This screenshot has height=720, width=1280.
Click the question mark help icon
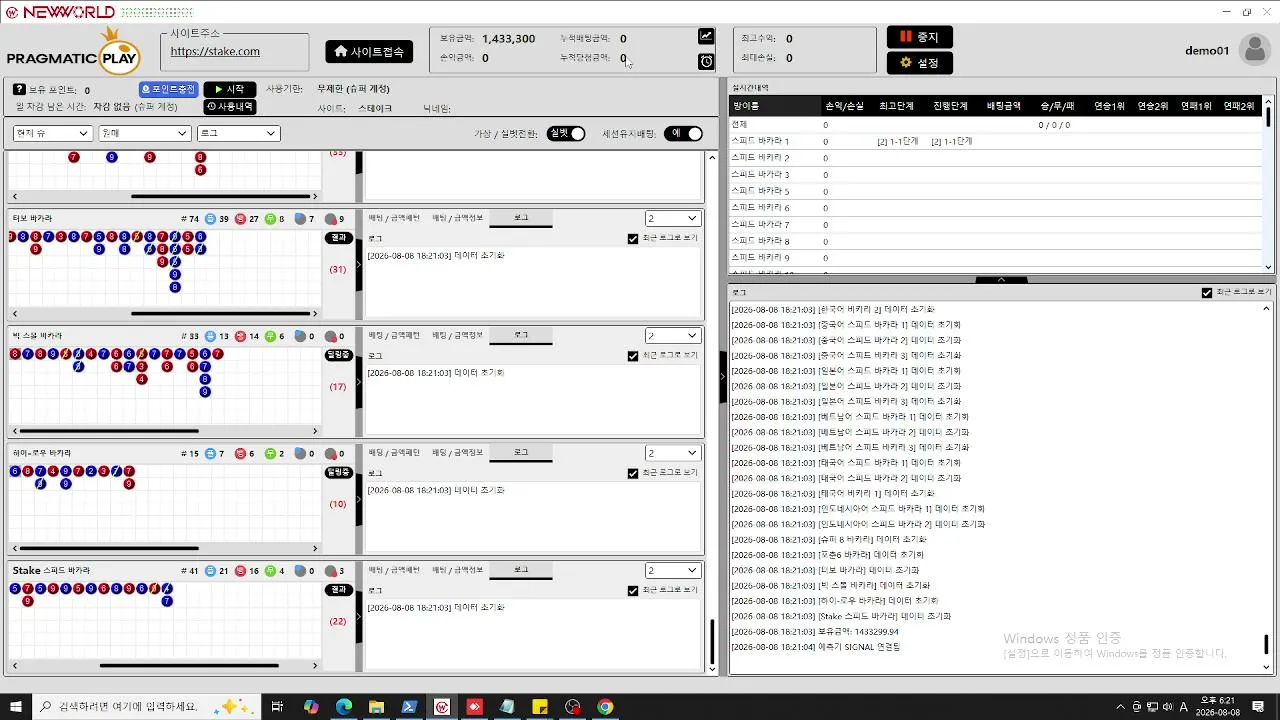[x=18, y=90]
